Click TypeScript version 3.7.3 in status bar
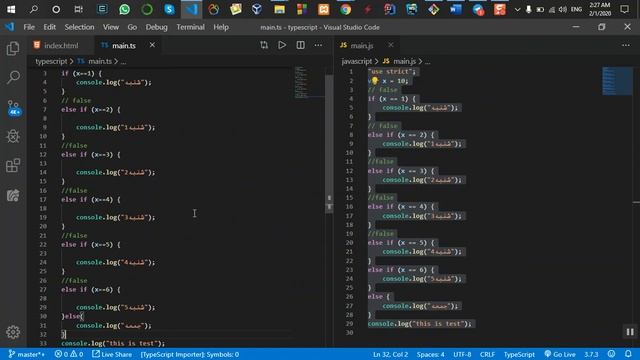 (x=591, y=354)
